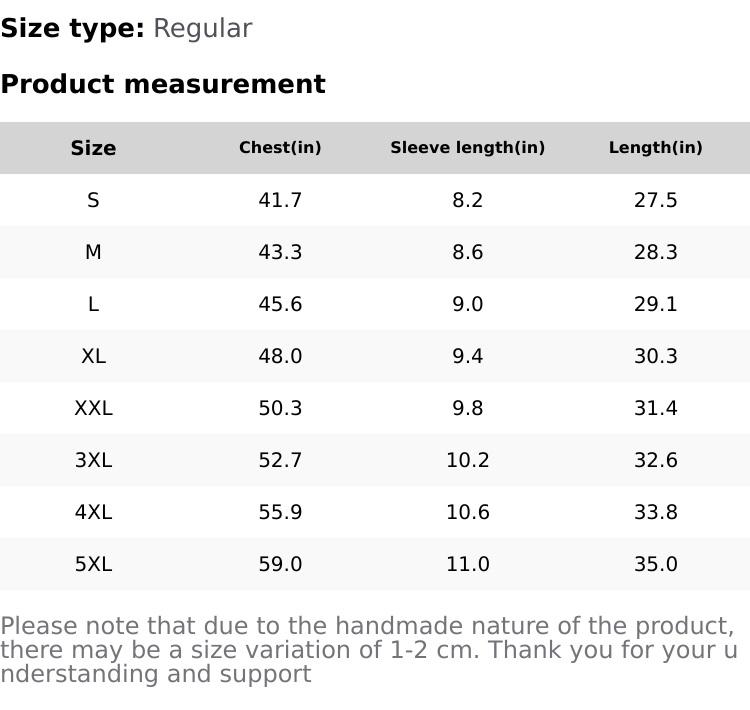Click the Chest(in) column header

click(280, 148)
